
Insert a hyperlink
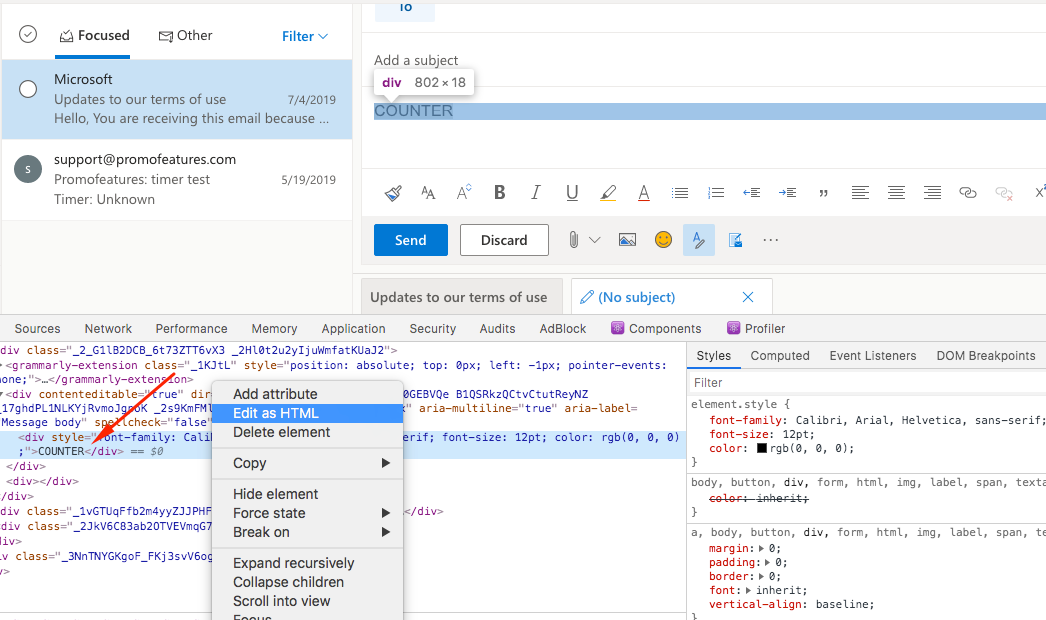click(x=968, y=193)
